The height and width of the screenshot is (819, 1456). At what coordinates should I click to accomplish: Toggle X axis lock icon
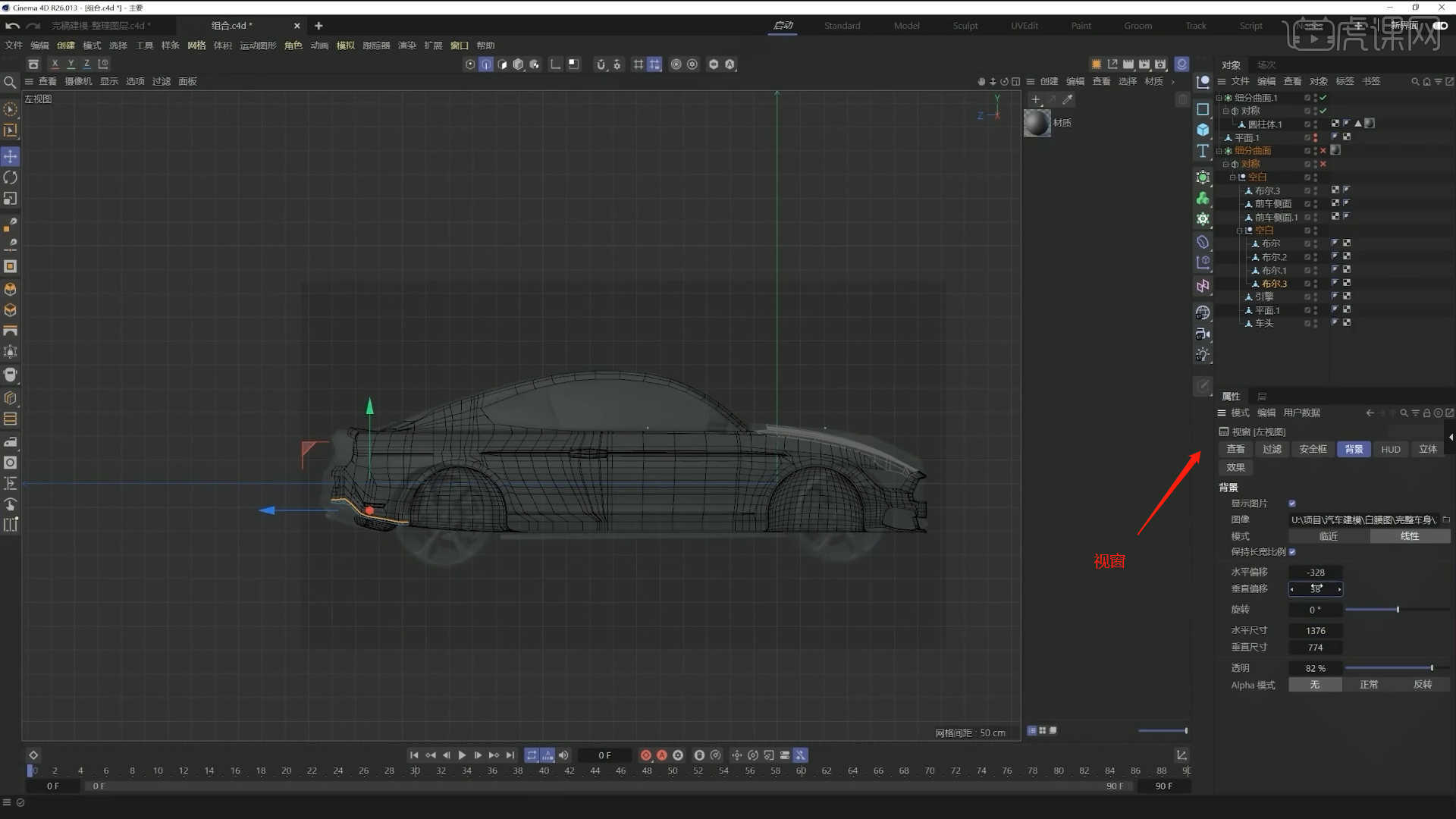pos(55,64)
